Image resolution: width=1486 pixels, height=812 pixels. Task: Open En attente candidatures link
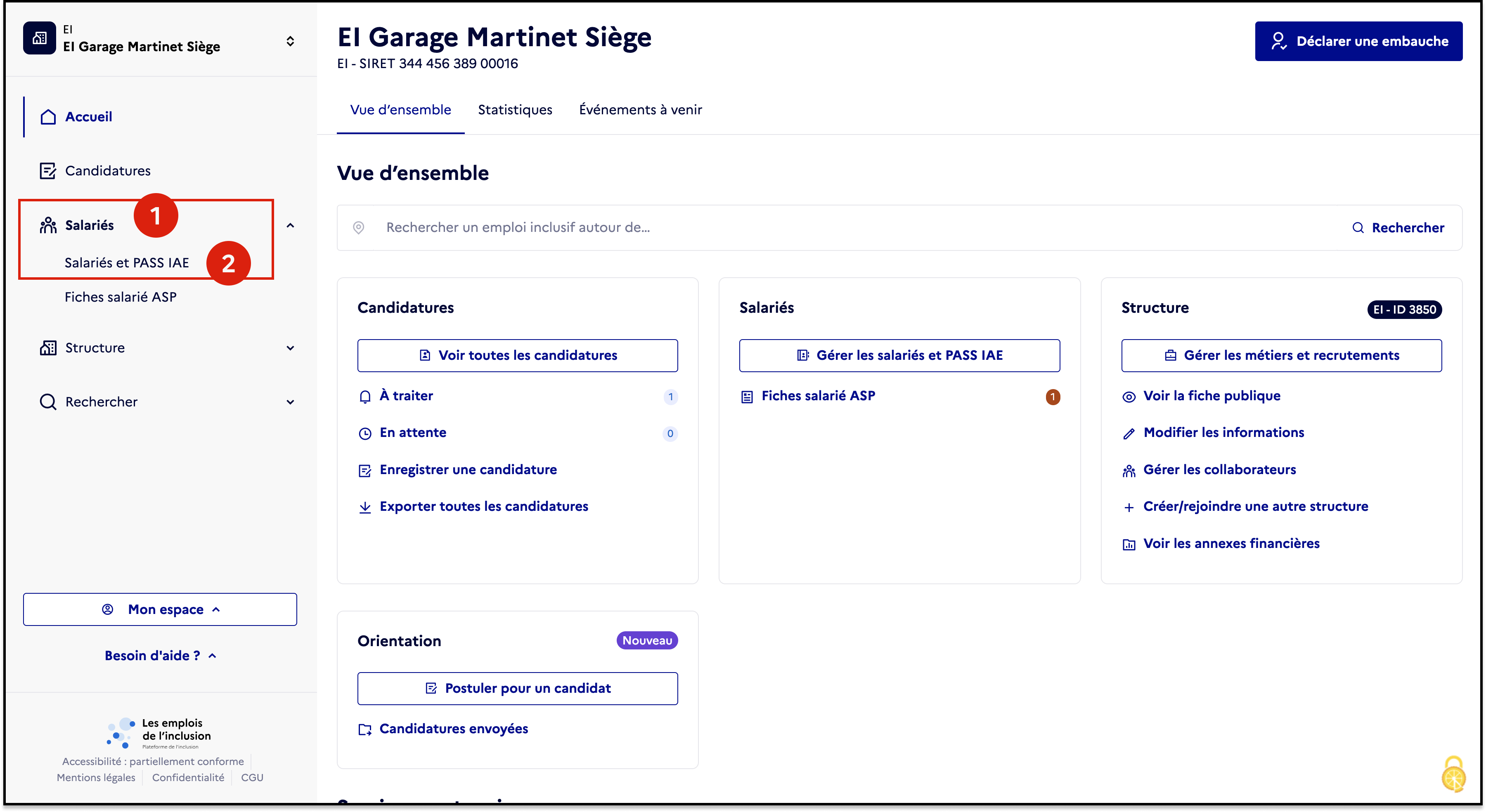[x=413, y=432]
